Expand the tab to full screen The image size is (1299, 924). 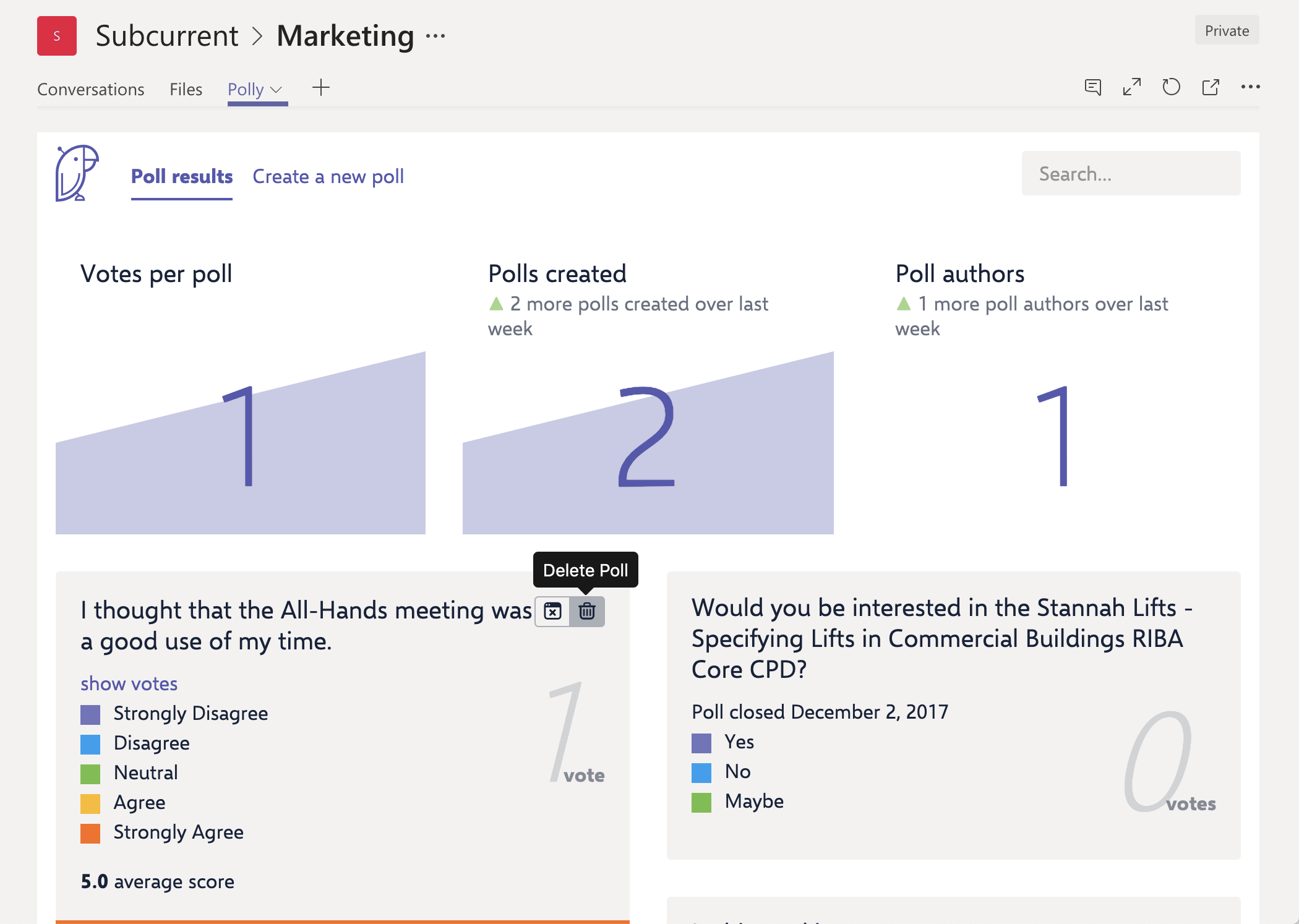(x=1132, y=87)
